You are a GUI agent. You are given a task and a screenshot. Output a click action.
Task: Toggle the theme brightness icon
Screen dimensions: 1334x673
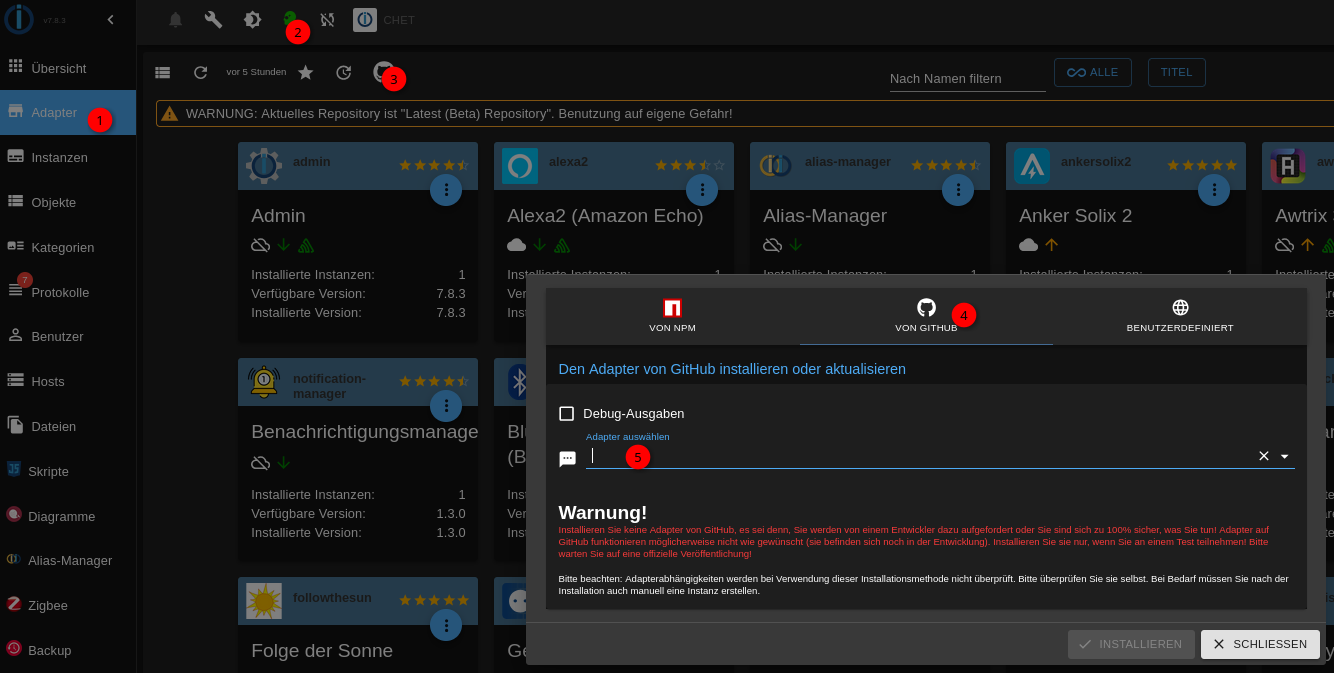[252, 20]
